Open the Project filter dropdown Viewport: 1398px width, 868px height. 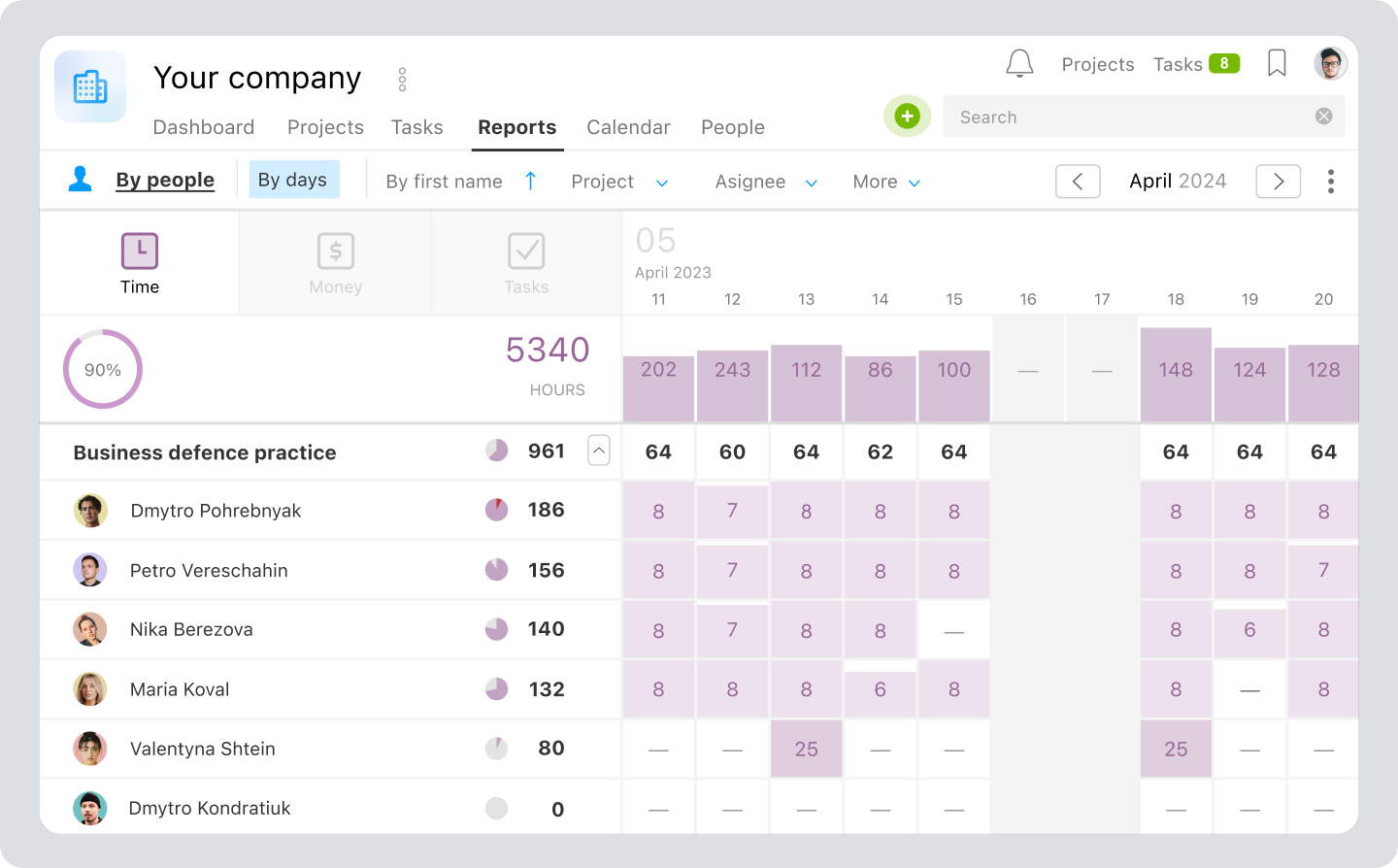(x=619, y=182)
